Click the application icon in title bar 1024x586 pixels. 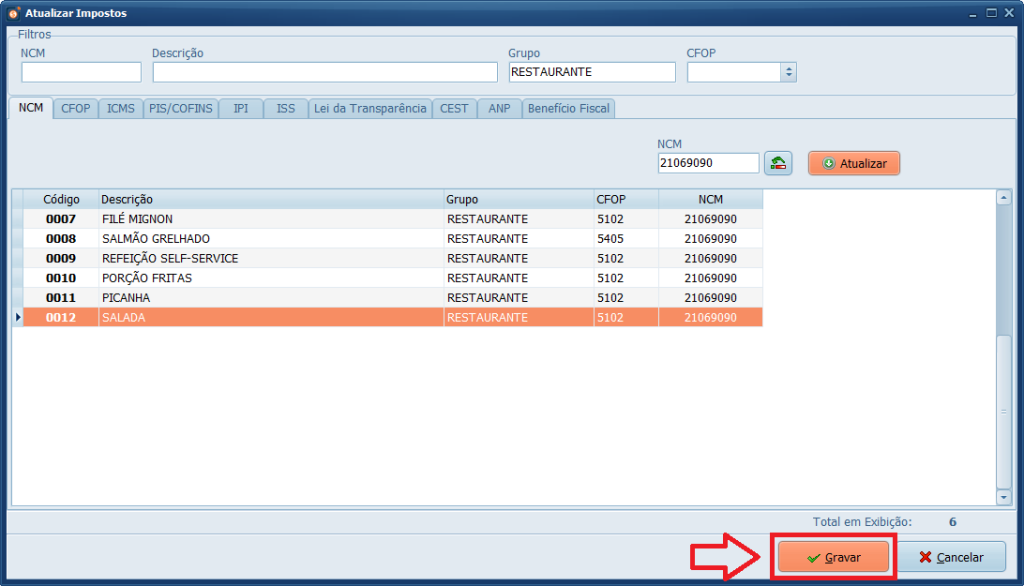tap(13, 13)
